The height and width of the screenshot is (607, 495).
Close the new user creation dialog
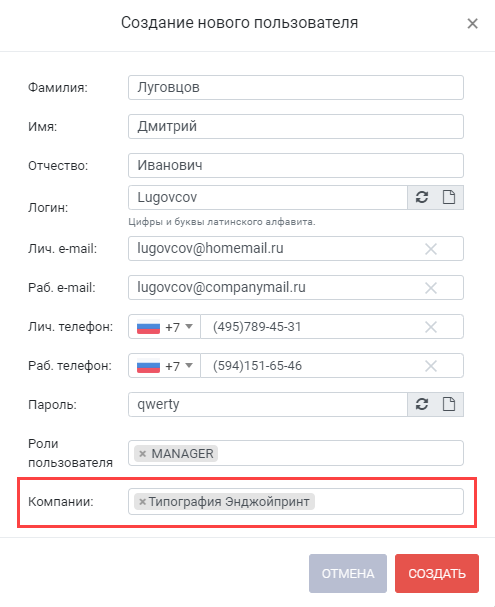pos(472,24)
